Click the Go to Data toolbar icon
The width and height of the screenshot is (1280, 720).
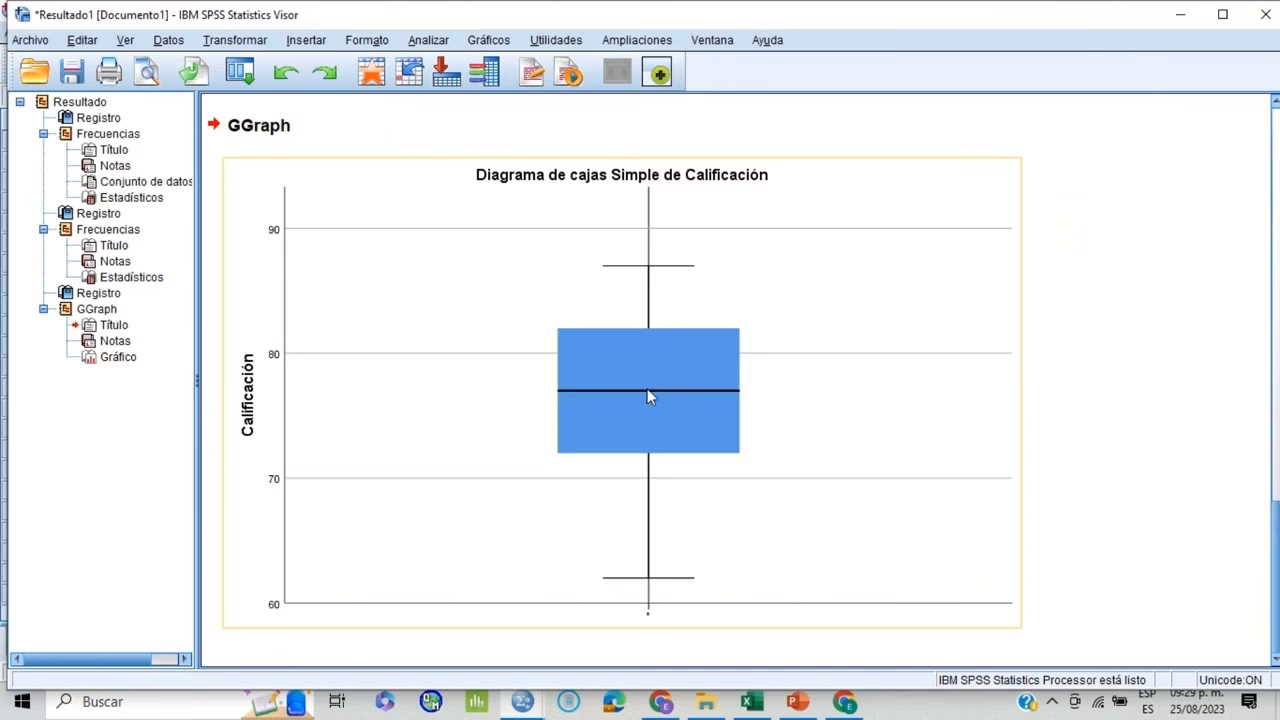240,71
